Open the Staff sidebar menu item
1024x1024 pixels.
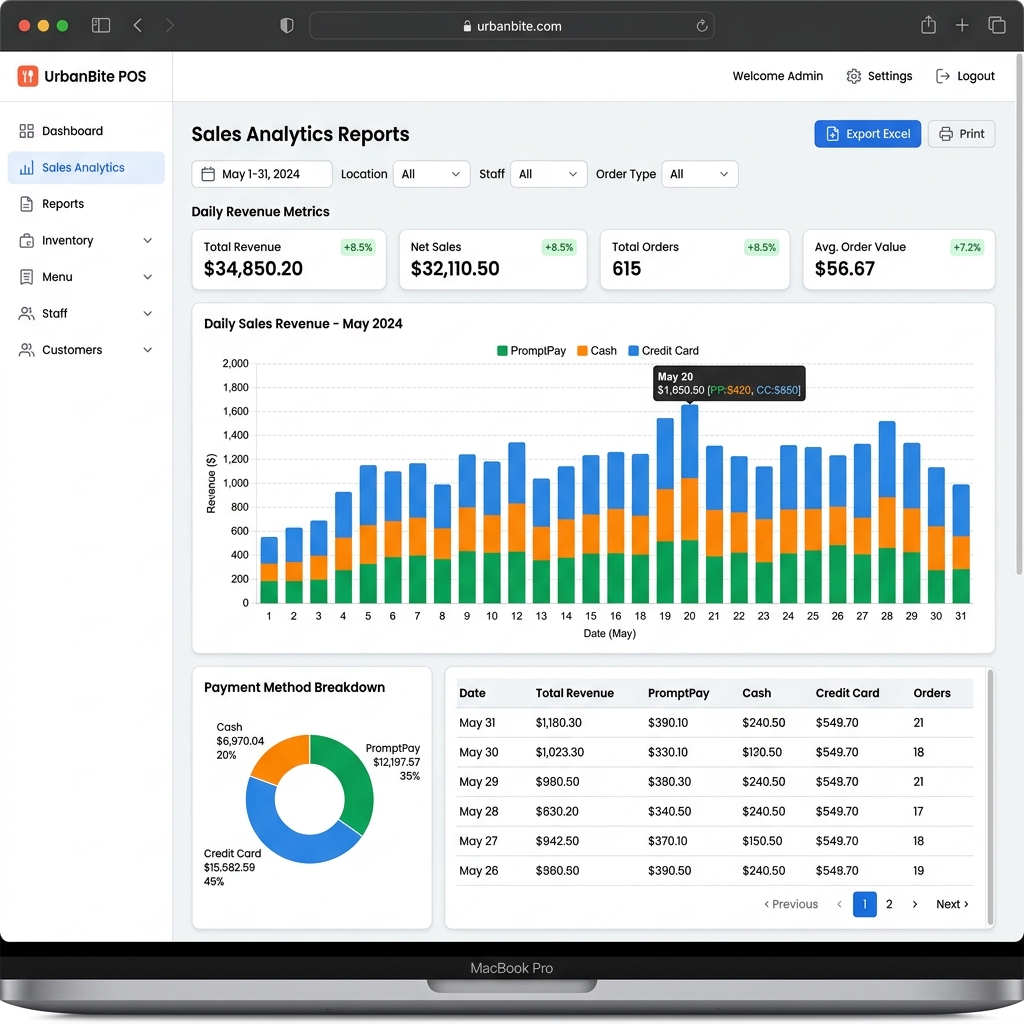86,314
